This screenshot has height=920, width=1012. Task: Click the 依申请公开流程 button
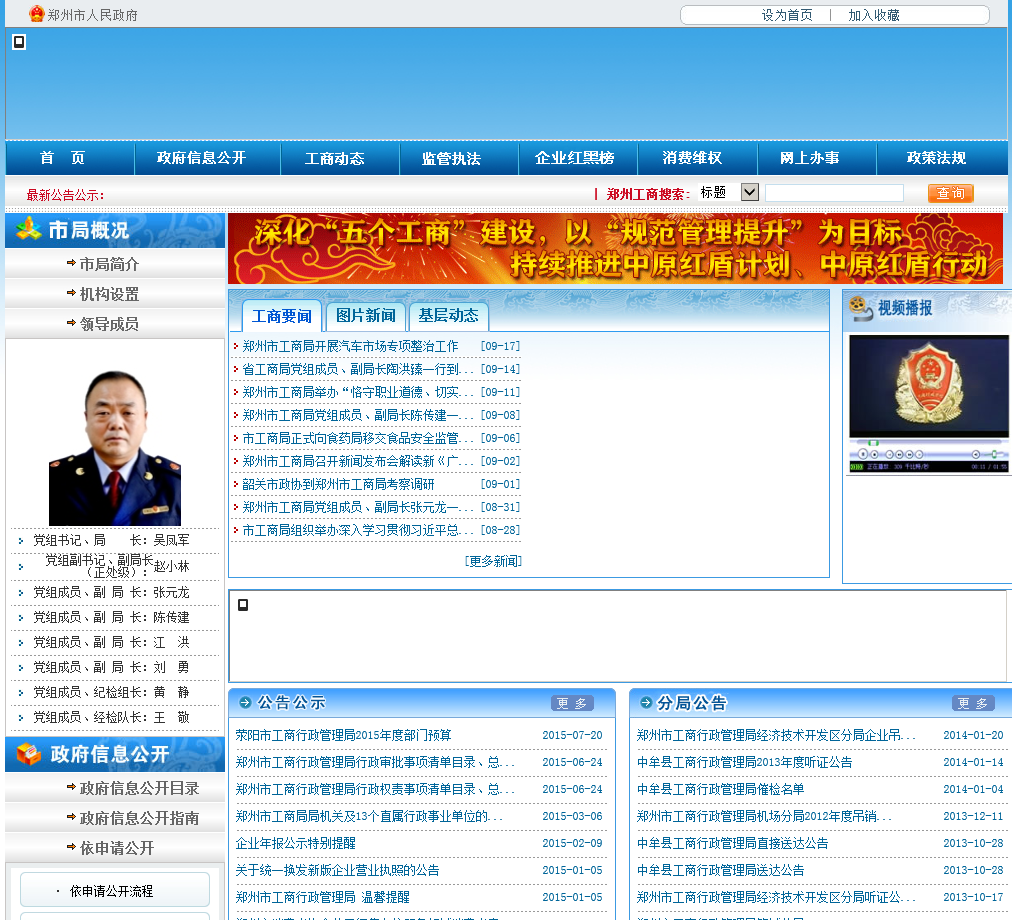click(x=115, y=890)
